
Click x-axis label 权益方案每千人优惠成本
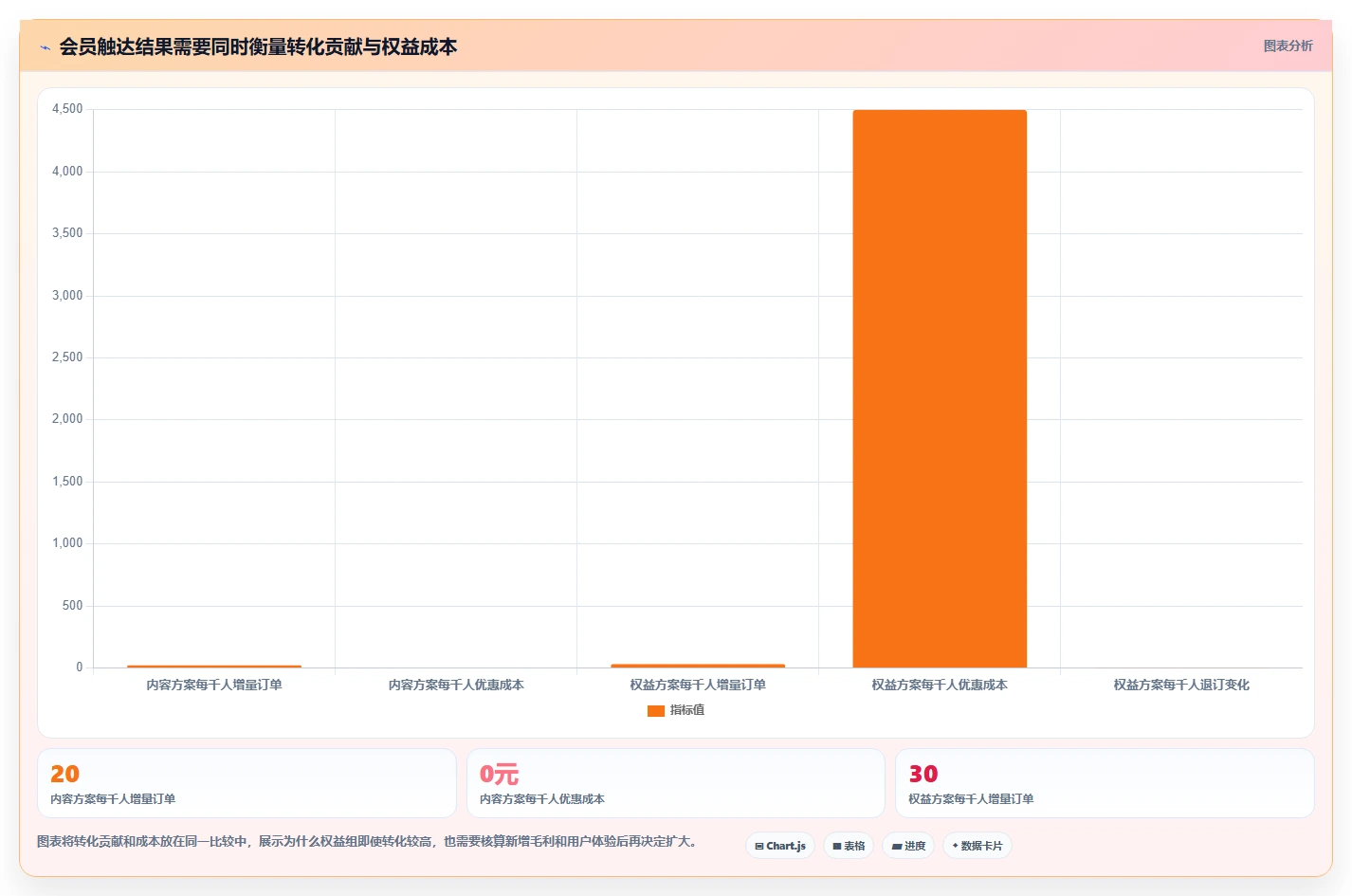(x=940, y=685)
